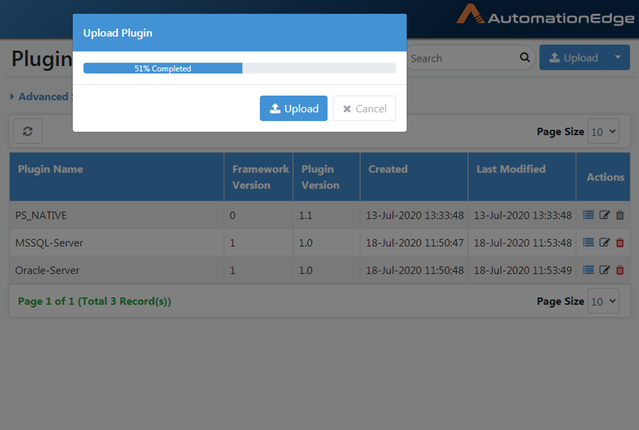Edit the Oracle-Server plugin

click(x=604, y=270)
